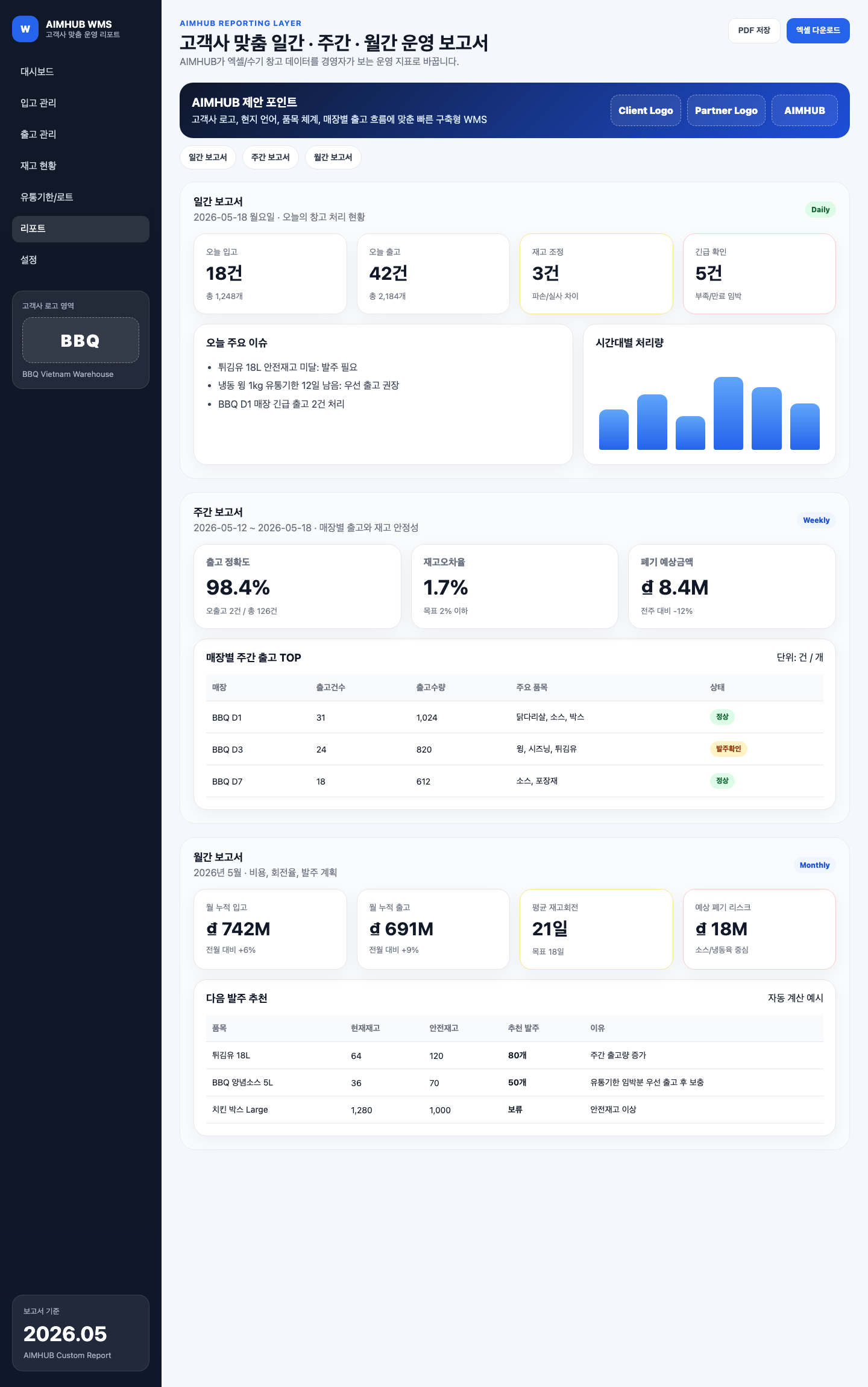Click the issue BBQ D1 매장 긴급 출고
The height and width of the screenshot is (1387, 868).
[281, 404]
